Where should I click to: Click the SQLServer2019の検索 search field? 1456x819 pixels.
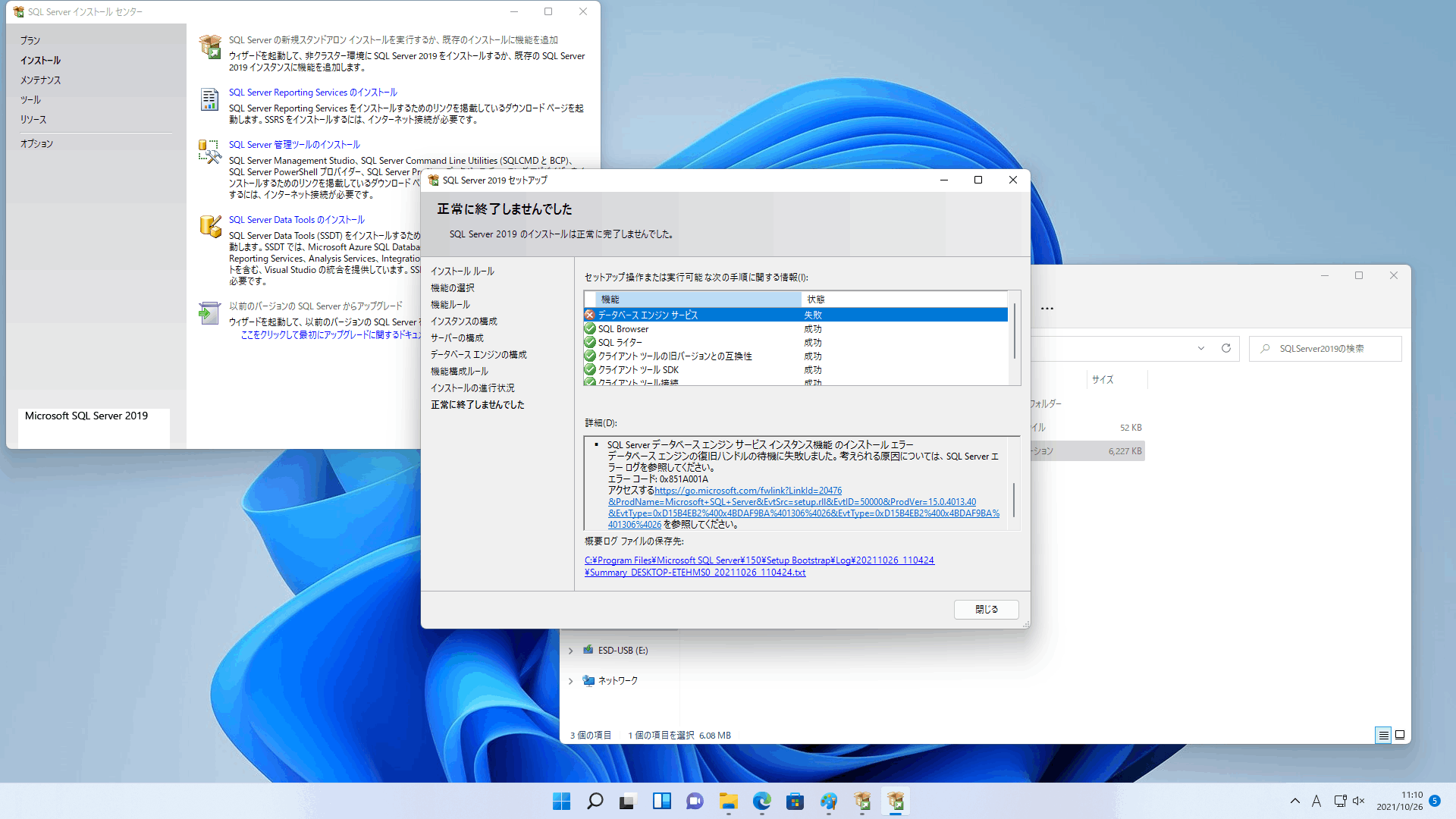(1326, 348)
